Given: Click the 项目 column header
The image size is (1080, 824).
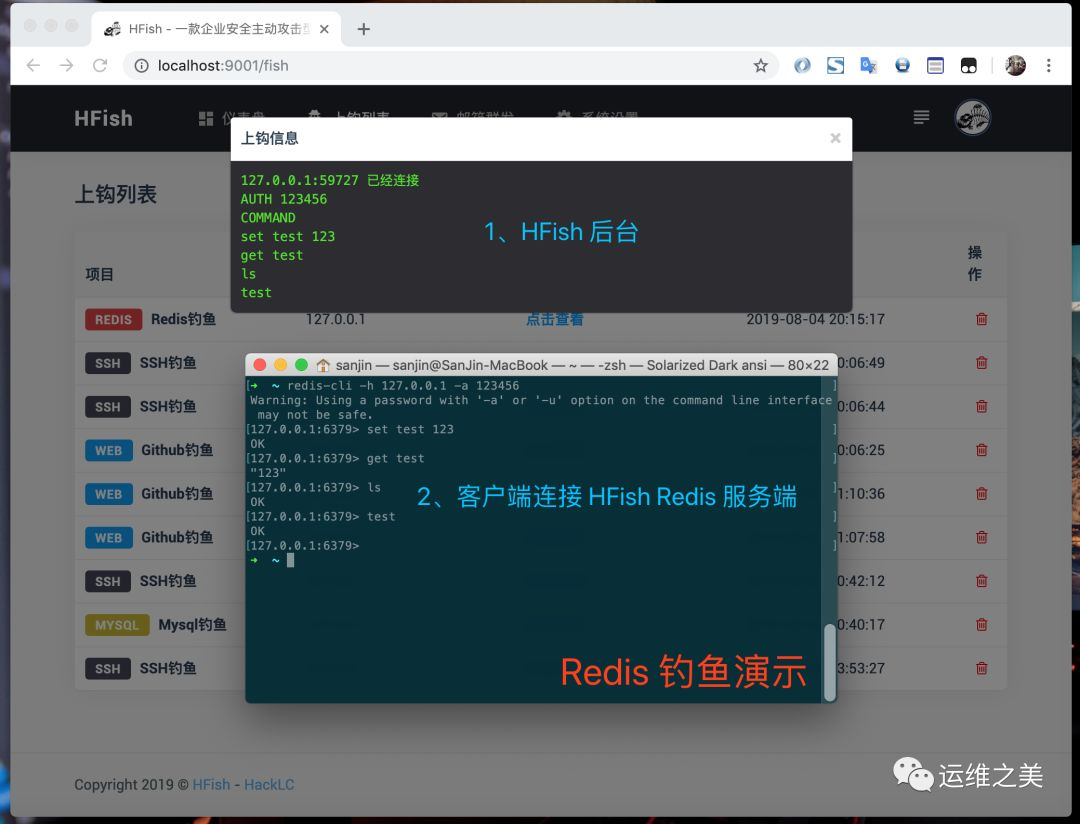Looking at the screenshot, I should click(x=99, y=274).
